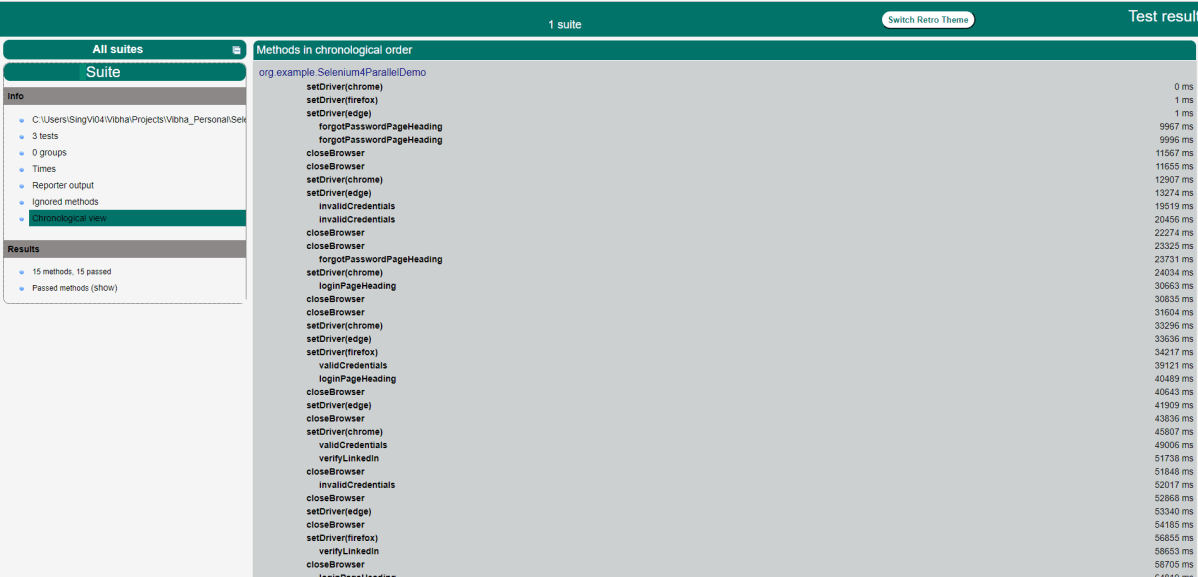The image size is (1198, 577).
Task: Open the testng xml file path link
Action: [x=138, y=120]
